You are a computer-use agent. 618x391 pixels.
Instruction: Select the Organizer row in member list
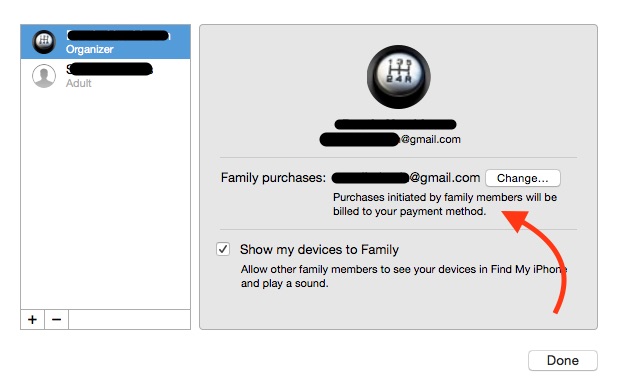tap(106, 42)
